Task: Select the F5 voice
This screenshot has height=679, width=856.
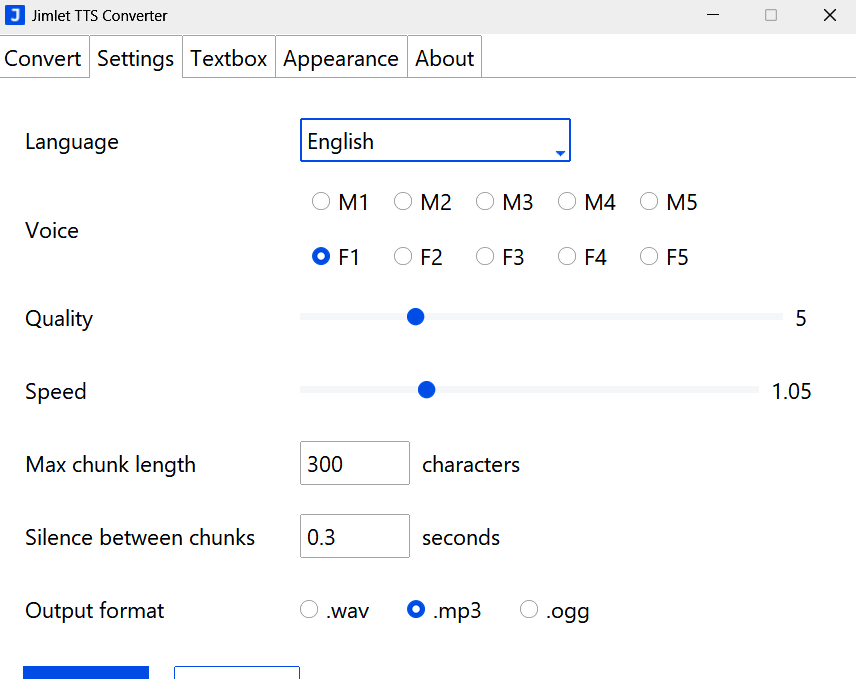Action: coord(648,256)
